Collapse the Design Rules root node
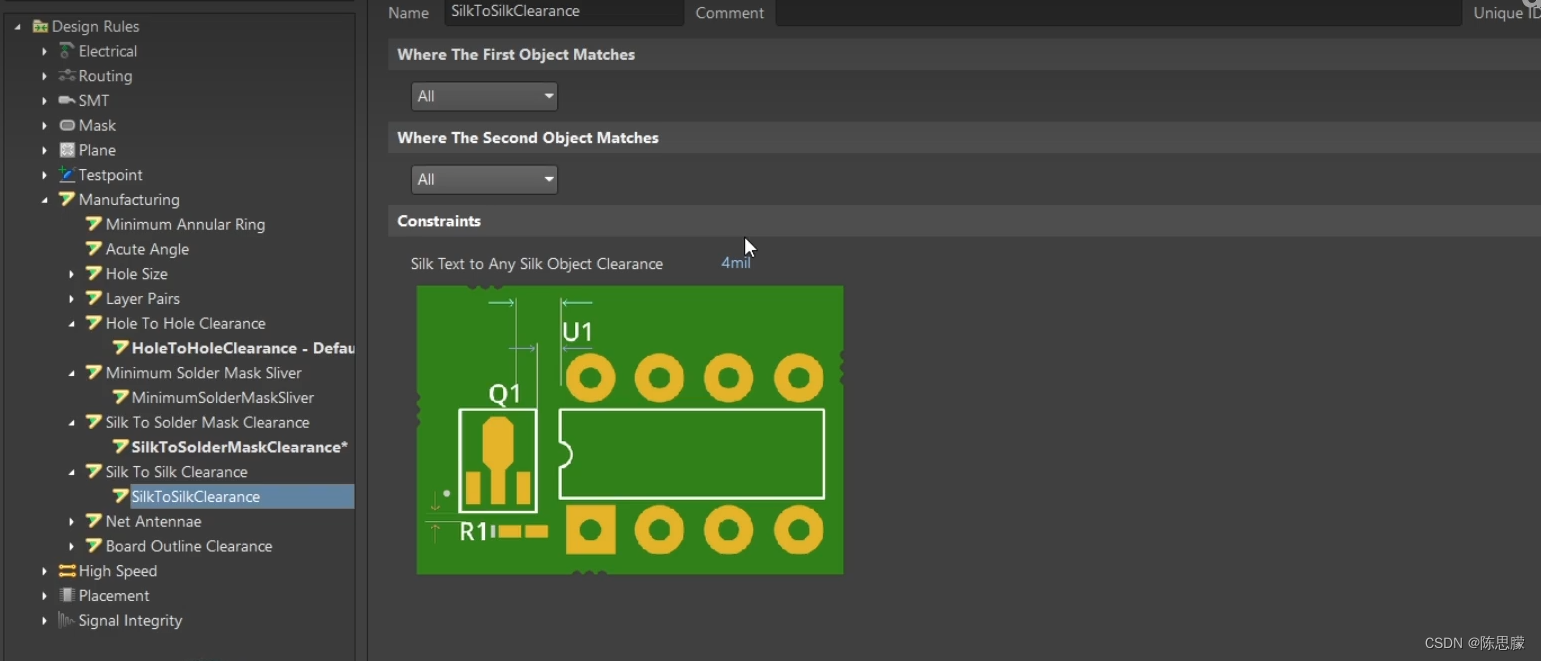Viewport: 1541px width, 661px height. pos(18,27)
